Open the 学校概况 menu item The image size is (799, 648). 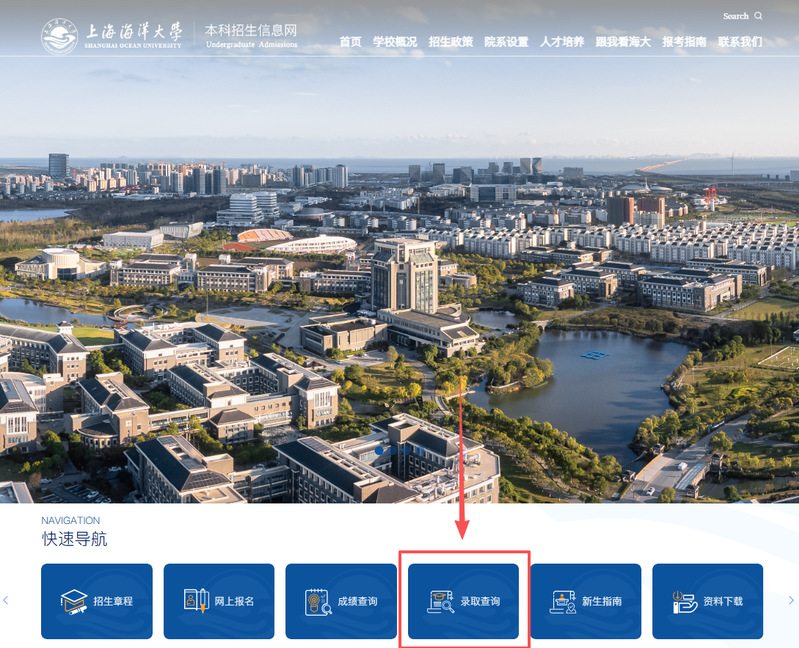click(394, 42)
